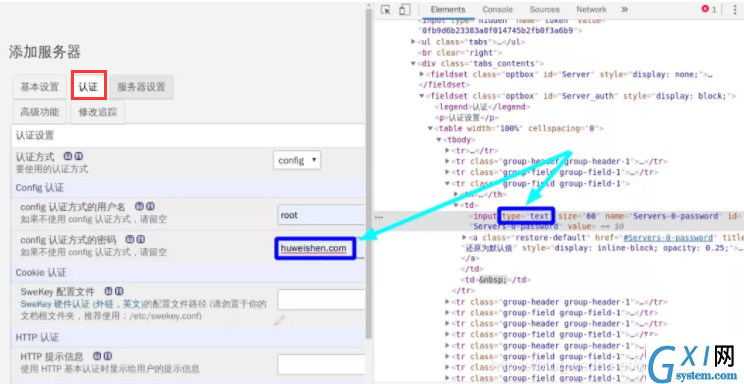Activate the DevTools inspect element picker icon
The width and height of the screenshot is (744, 384).
386,10
